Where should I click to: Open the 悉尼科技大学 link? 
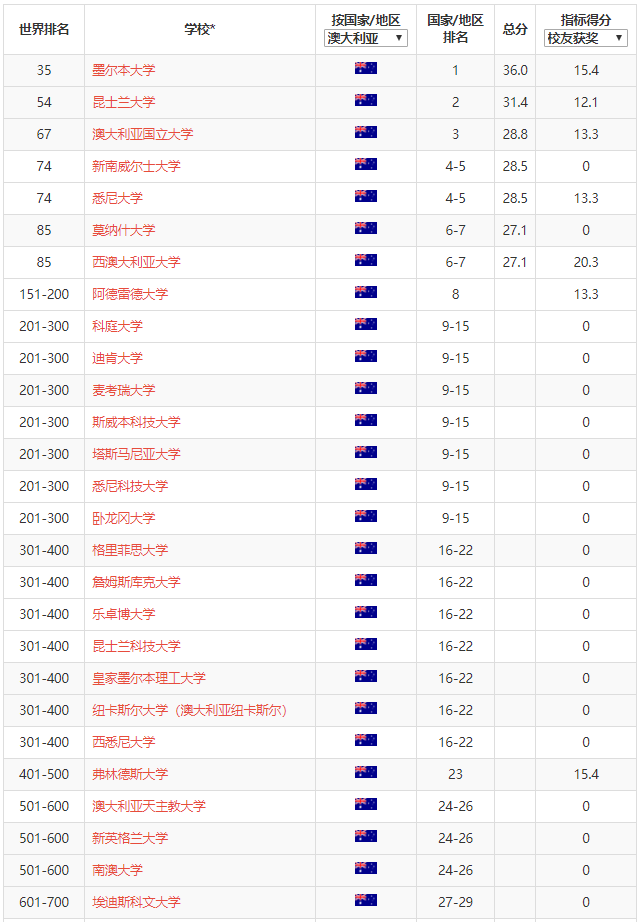tap(130, 486)
